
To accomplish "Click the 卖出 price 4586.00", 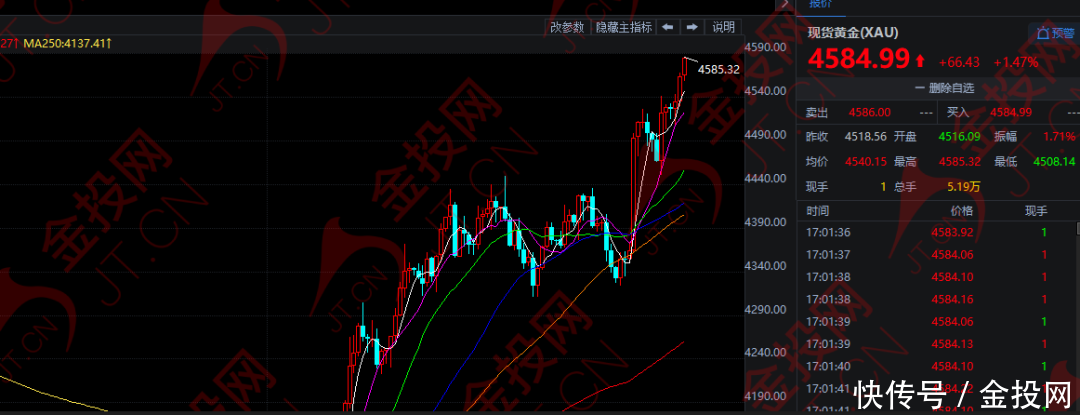I will click(869, 112).
